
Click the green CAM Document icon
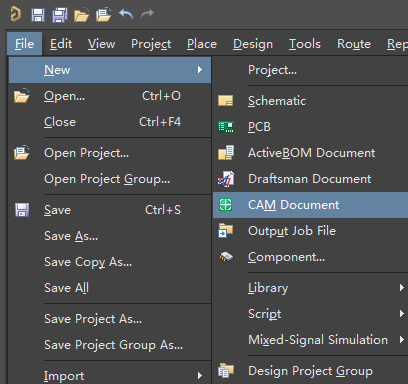pos(226,205)
